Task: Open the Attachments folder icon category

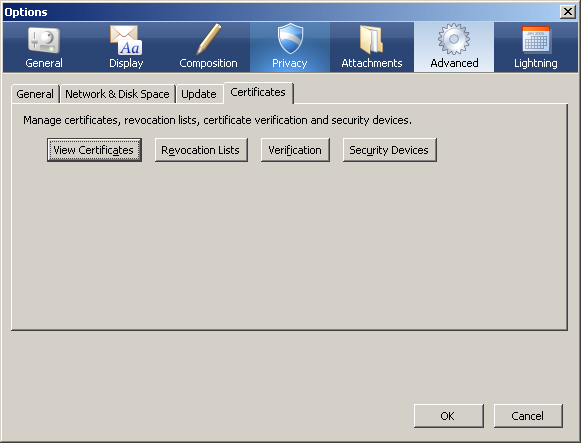Action: 372,47
